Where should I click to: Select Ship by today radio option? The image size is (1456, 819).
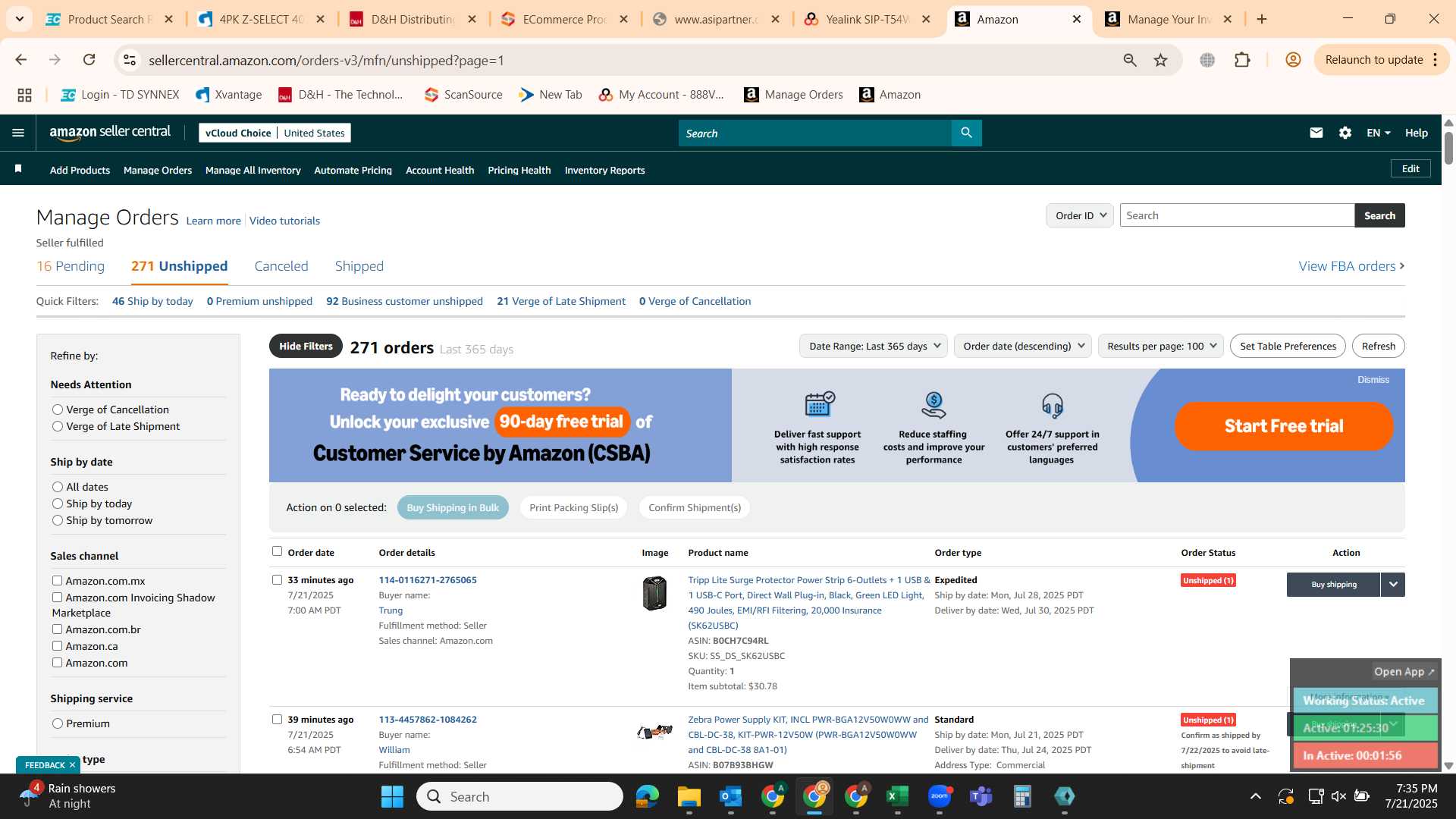click(x=57, y=504)
